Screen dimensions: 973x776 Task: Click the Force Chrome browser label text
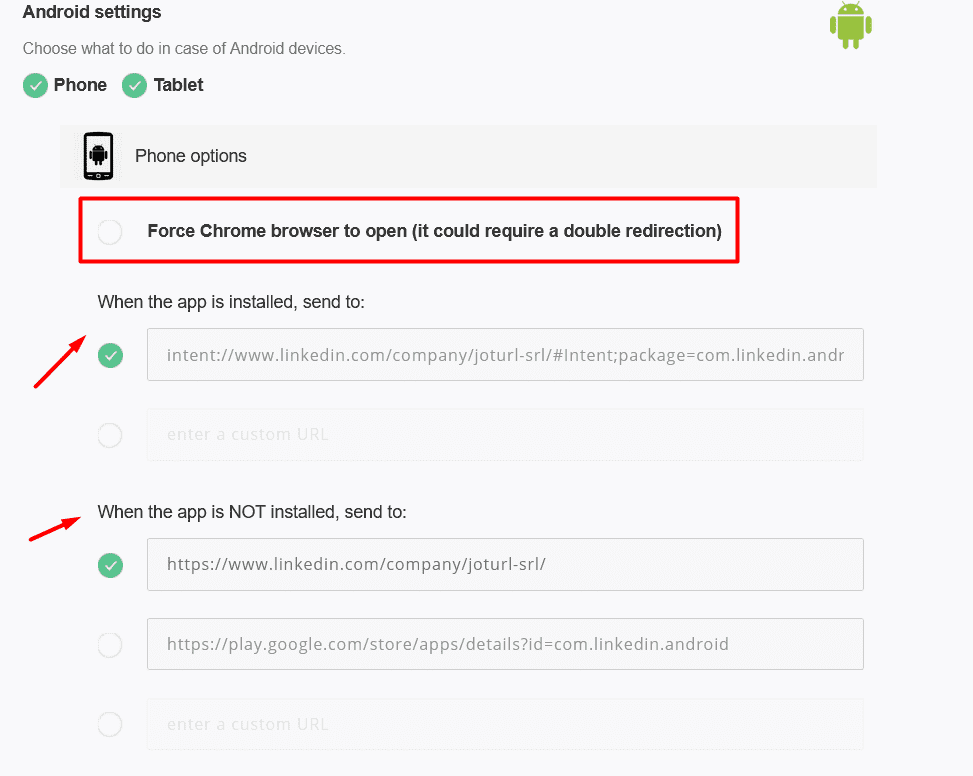434,231
